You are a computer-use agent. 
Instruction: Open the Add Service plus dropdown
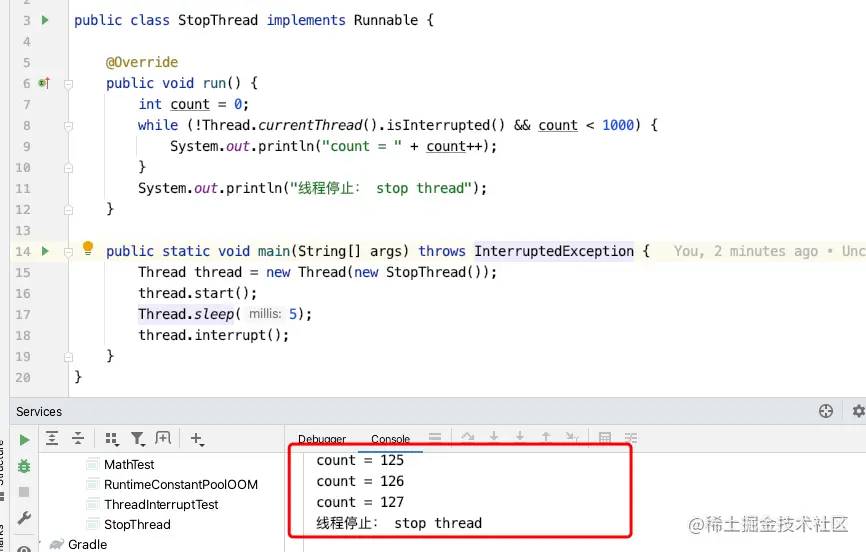197,439
